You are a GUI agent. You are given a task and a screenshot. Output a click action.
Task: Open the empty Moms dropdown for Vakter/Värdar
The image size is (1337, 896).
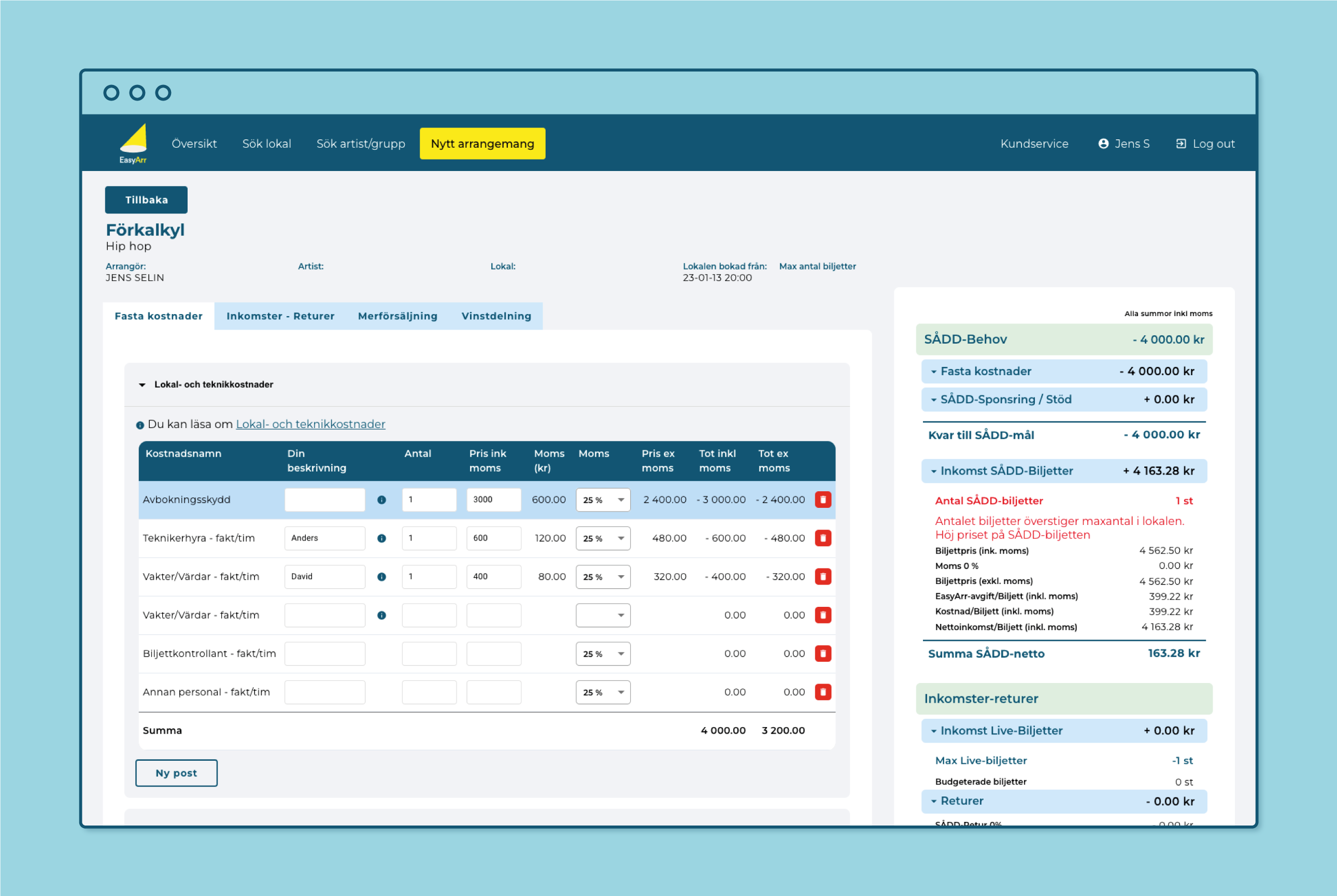tap(602, 616)
